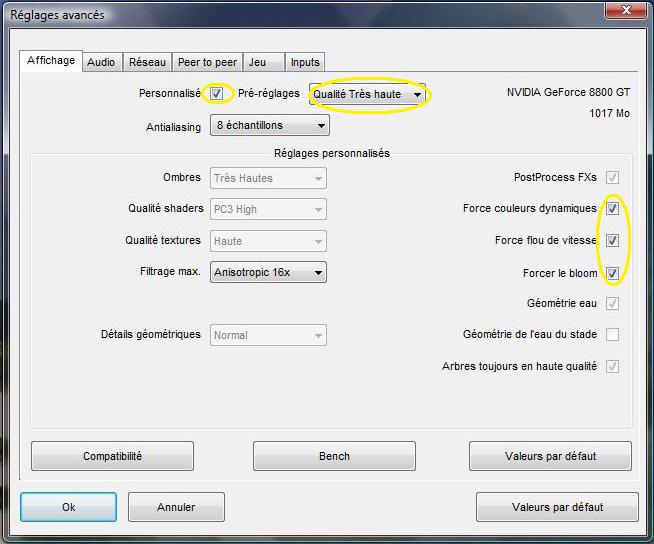Click the 1017 Mo memory text
This screenshot has height=544, width=654.
pyautogui.click(x=609, y=113)
